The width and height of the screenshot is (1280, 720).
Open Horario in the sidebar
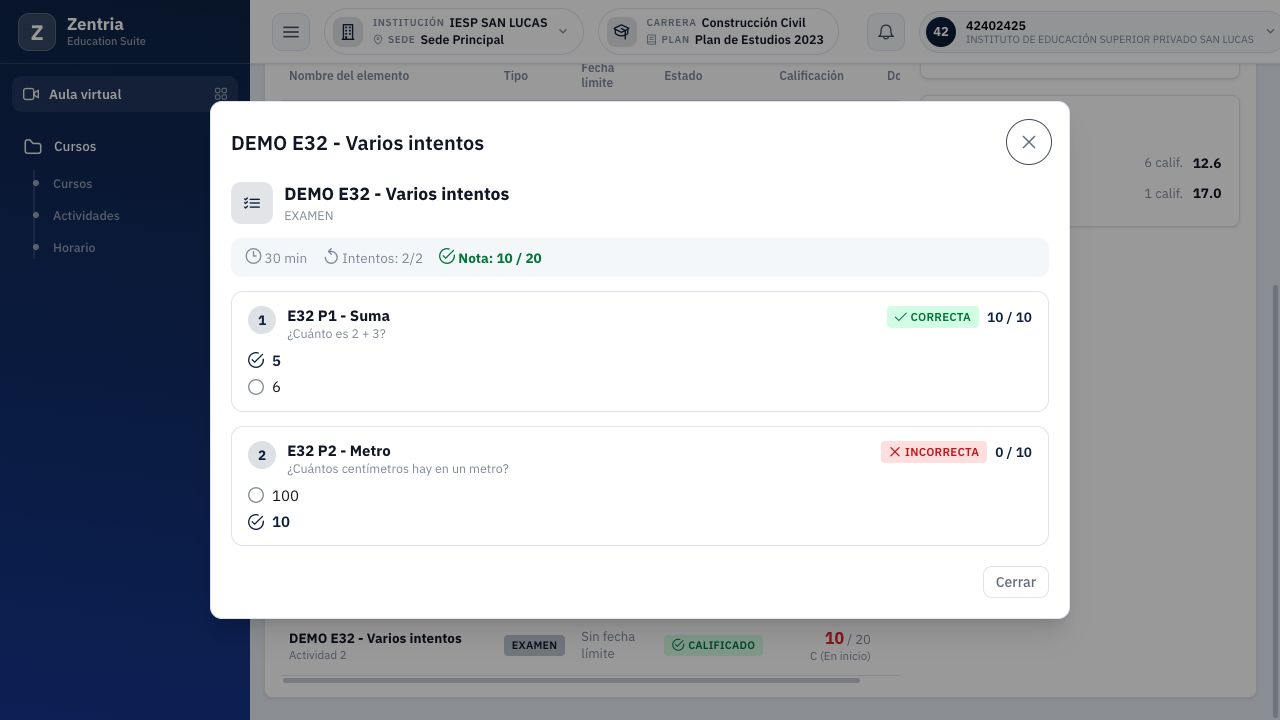[x=74, y=248]
